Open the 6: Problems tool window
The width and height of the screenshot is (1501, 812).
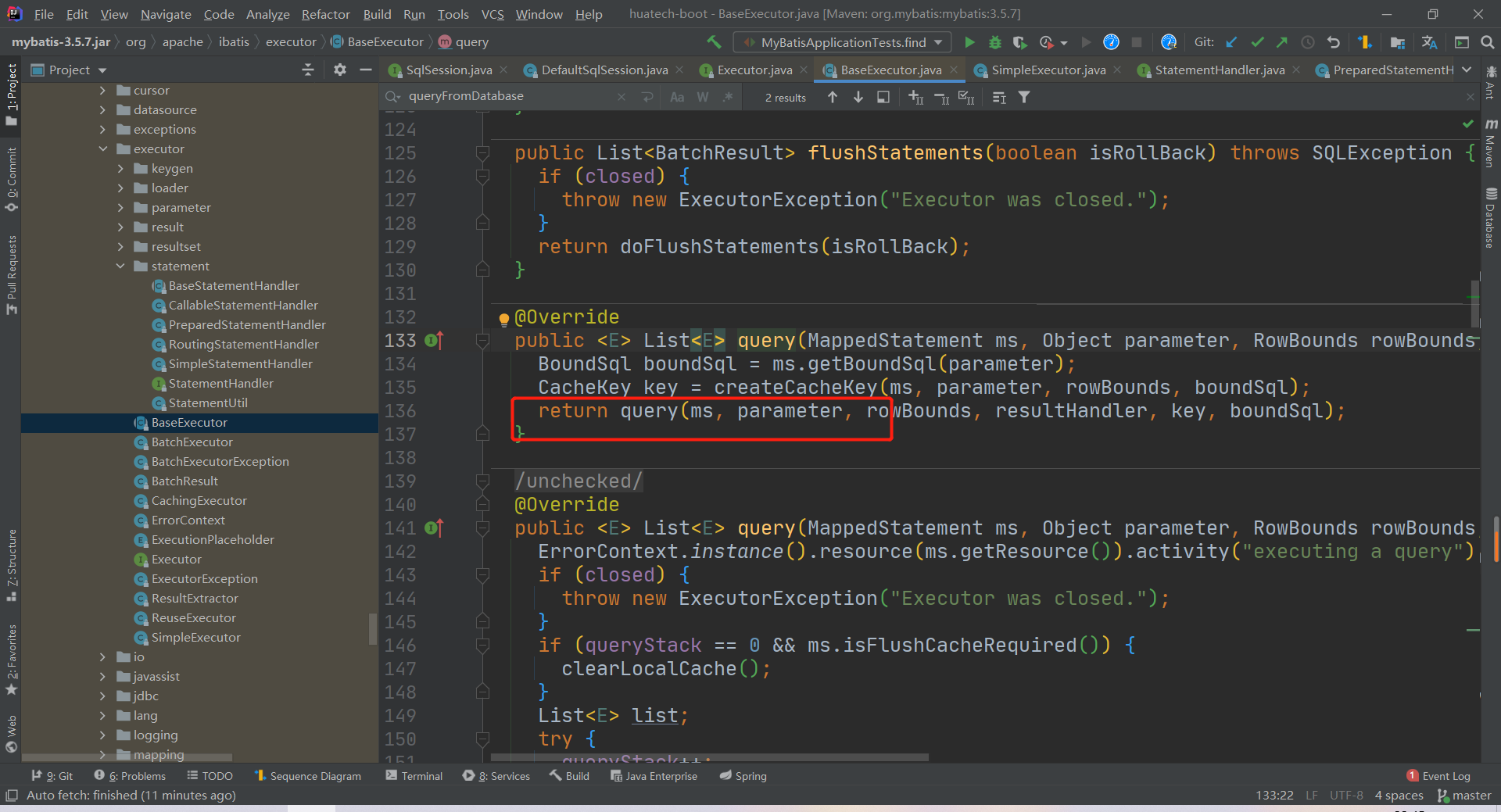click(130, 776)
